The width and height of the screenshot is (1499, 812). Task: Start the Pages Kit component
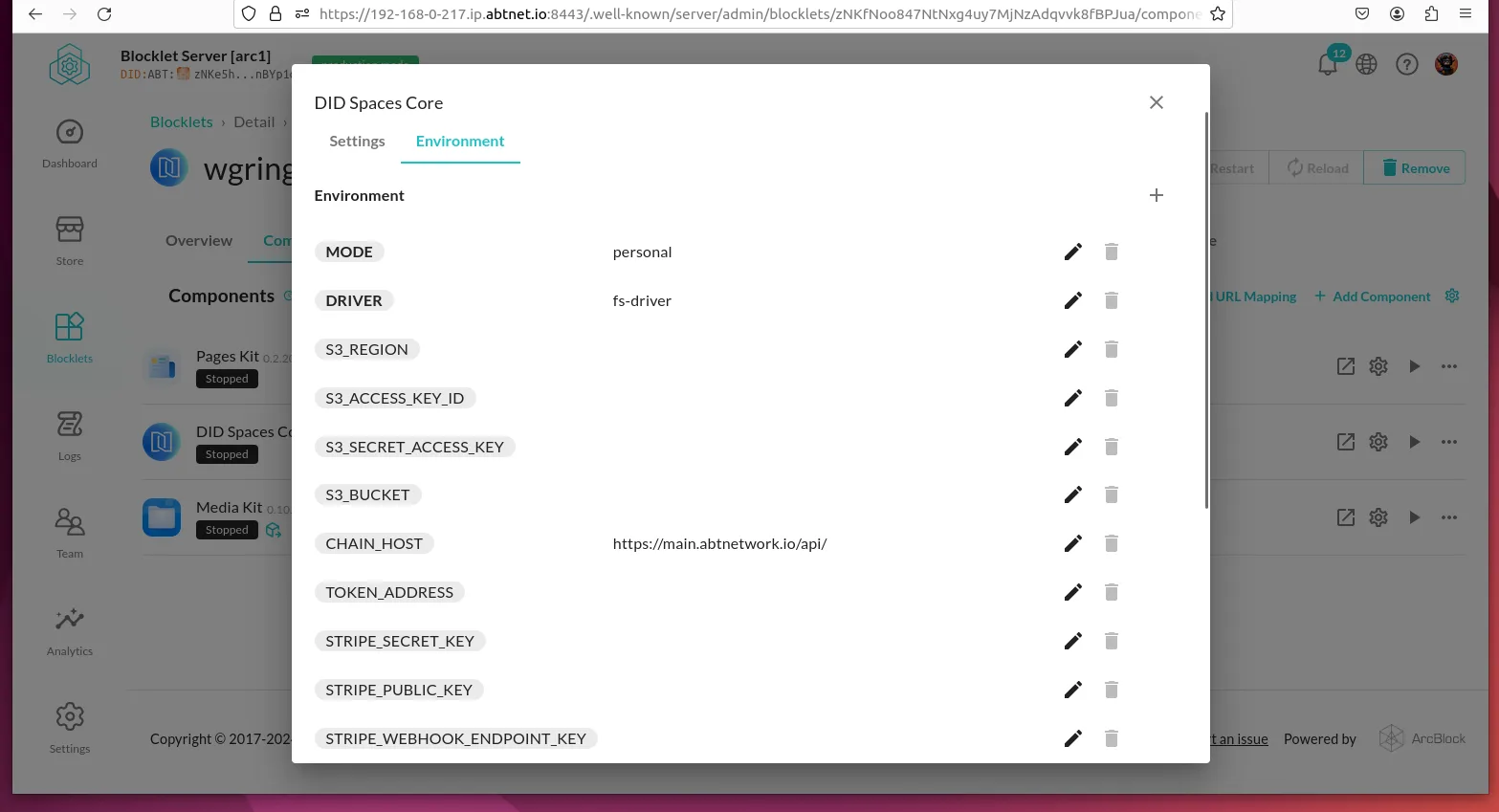coord(1415,366)
